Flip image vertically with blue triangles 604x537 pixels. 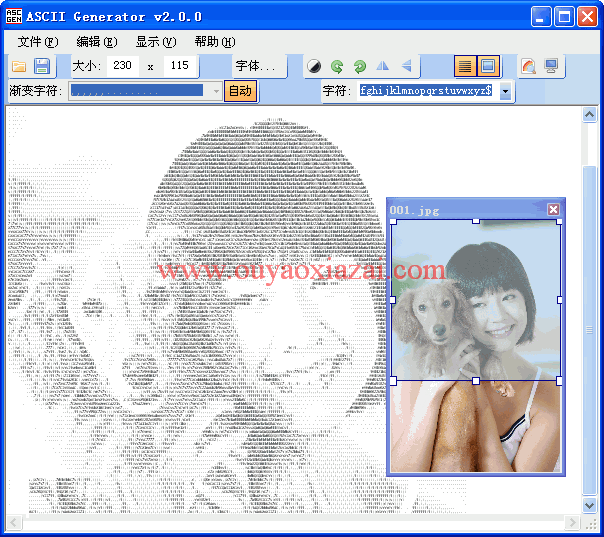(406, 66)
